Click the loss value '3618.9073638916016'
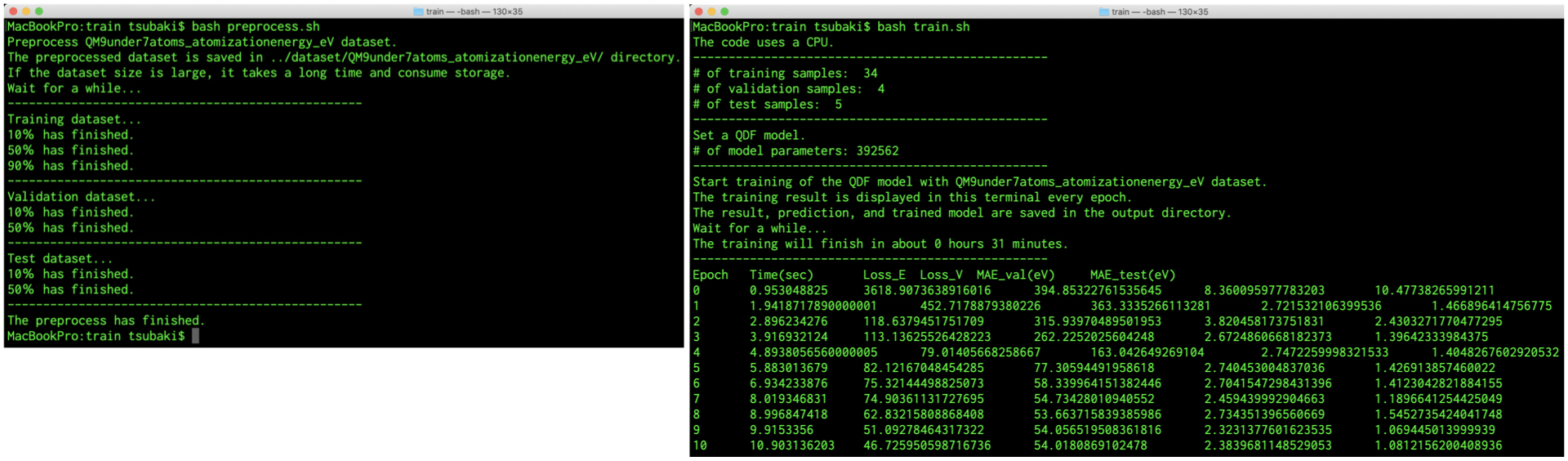This screenshot has width=1568, height=461. (927, 291)
